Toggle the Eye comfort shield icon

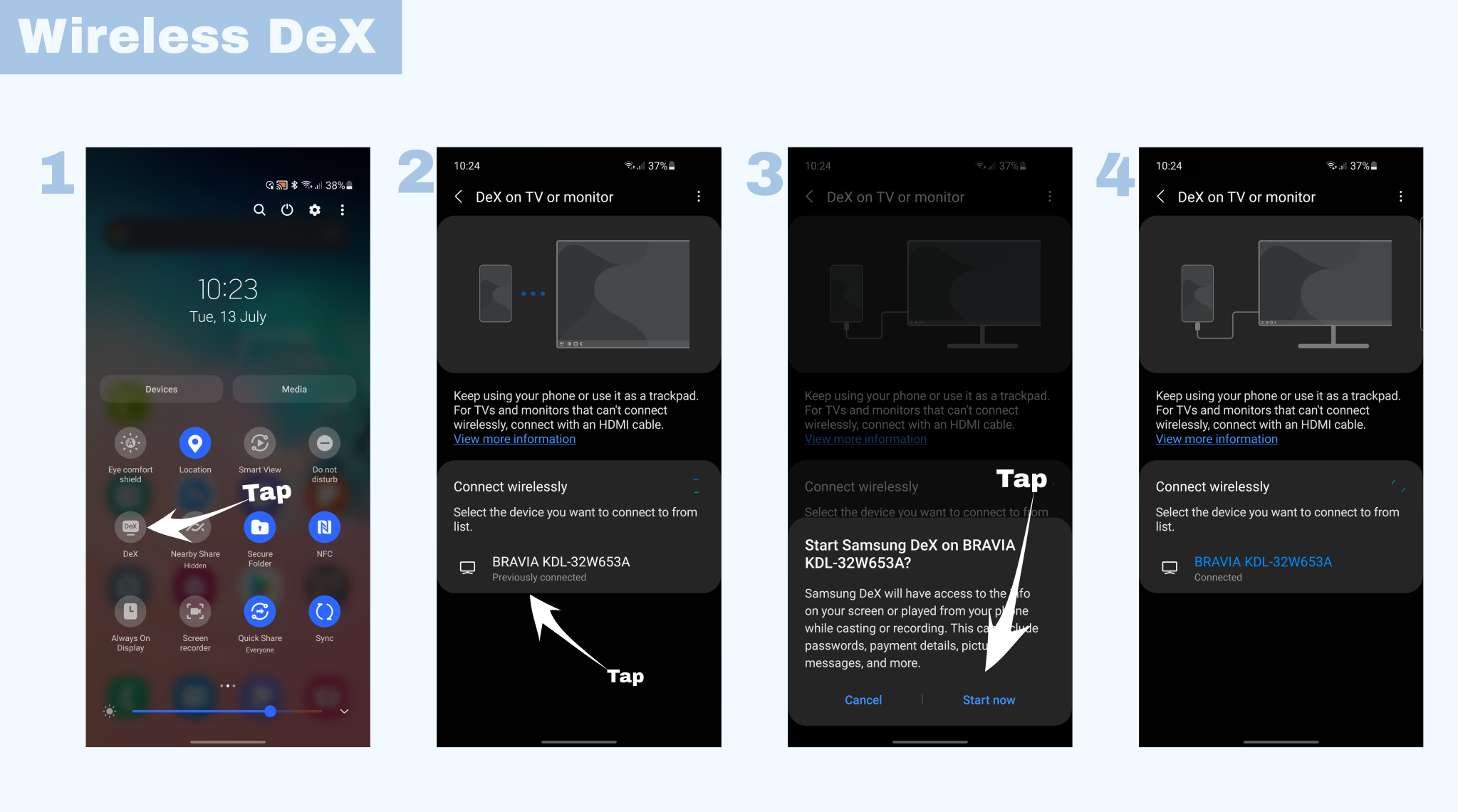pos(130,443)
